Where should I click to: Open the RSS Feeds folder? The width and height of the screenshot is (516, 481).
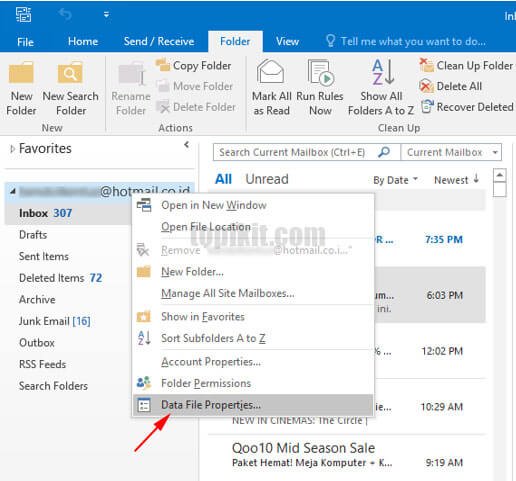coord(42,364)
